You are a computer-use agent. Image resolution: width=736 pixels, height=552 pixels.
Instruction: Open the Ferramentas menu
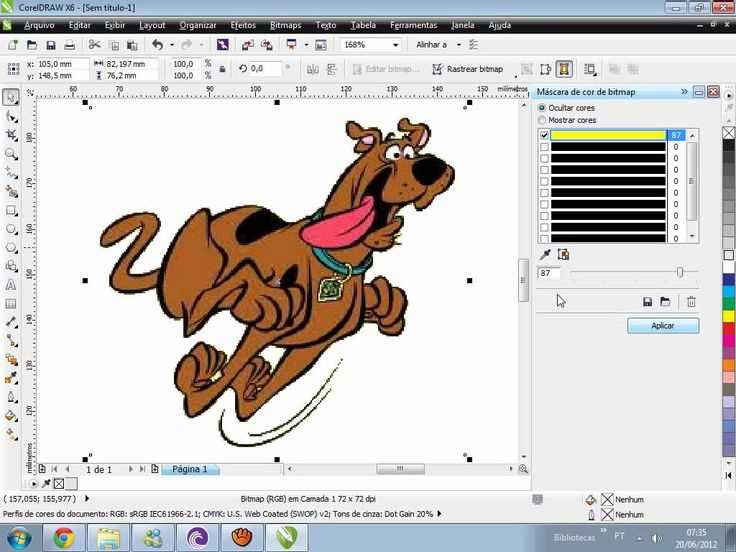(x=414, y=25)
